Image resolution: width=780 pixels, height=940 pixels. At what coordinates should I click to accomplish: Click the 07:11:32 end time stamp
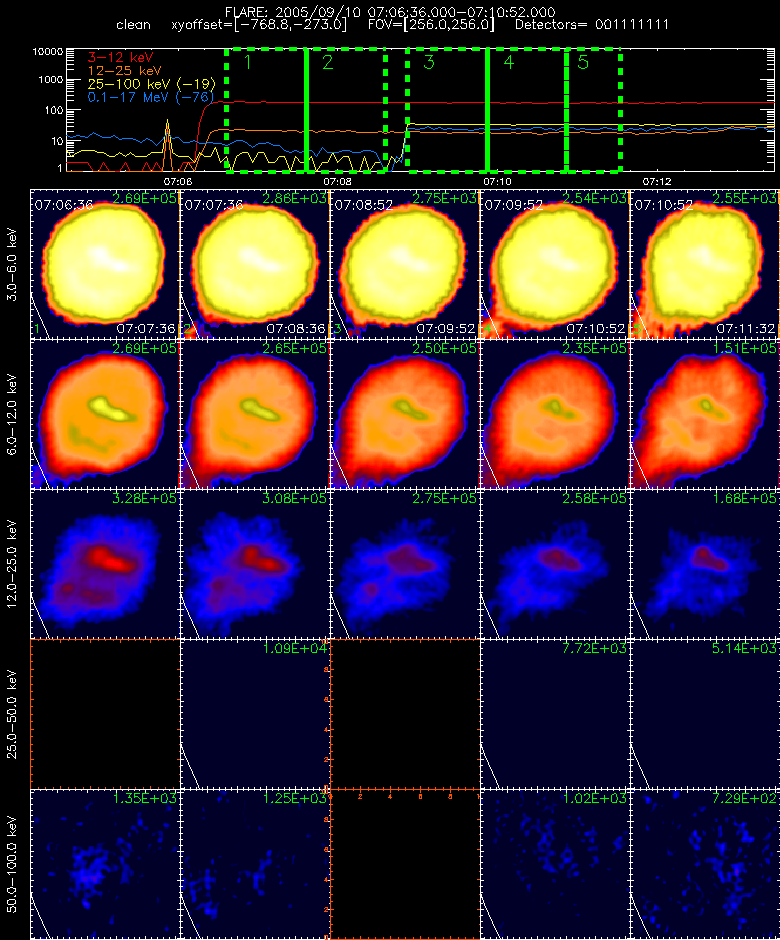coord(745,329)
